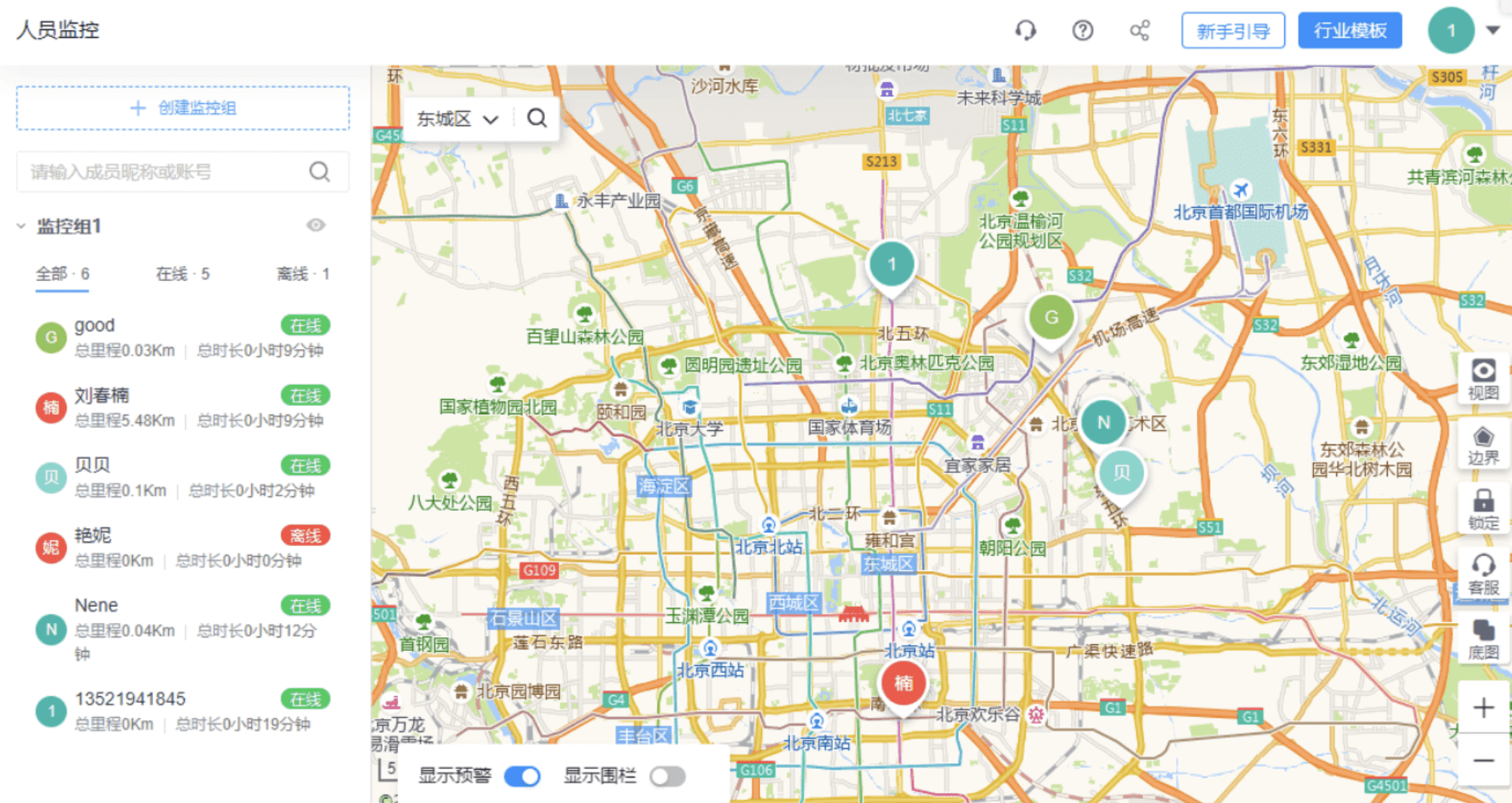The width and height of the screenshot is (1512, 803).
Task: Toggle the 显示预警 switch off
Action: [522, 776]
